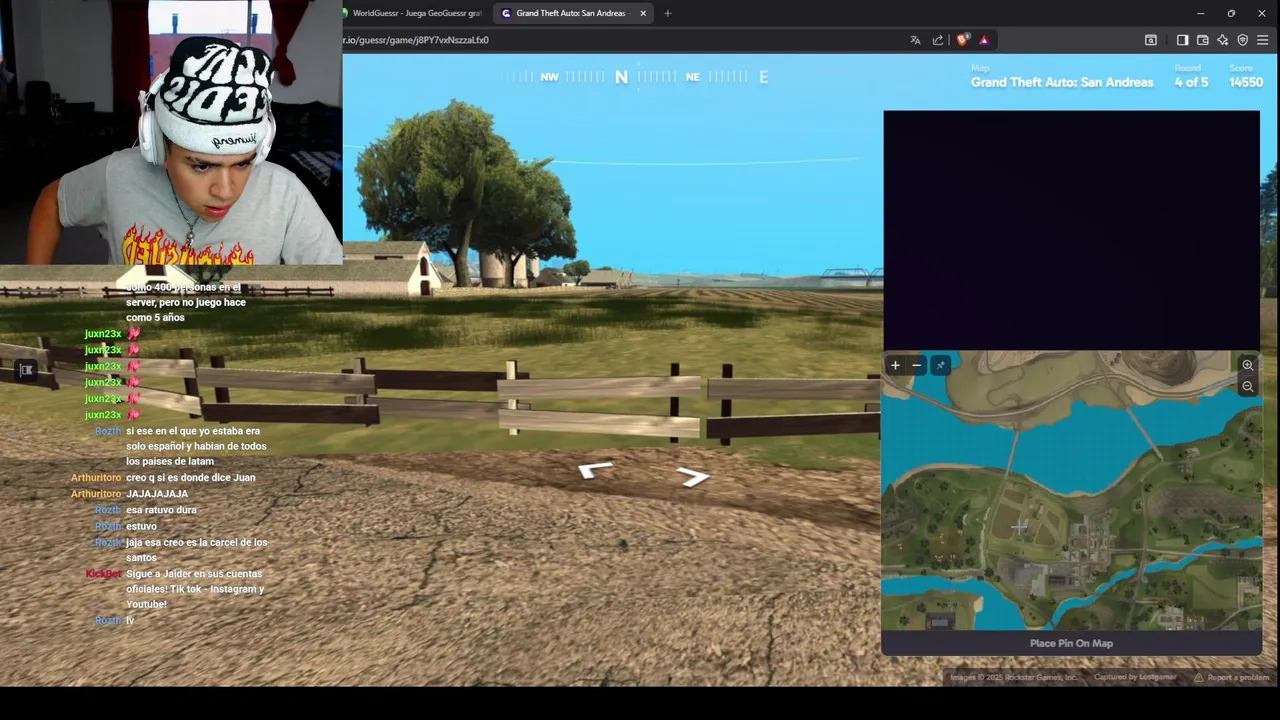Screen dimensions: 1280x720
Task: Click the NW marker on the compass
Action: click(x=549, y=77)
